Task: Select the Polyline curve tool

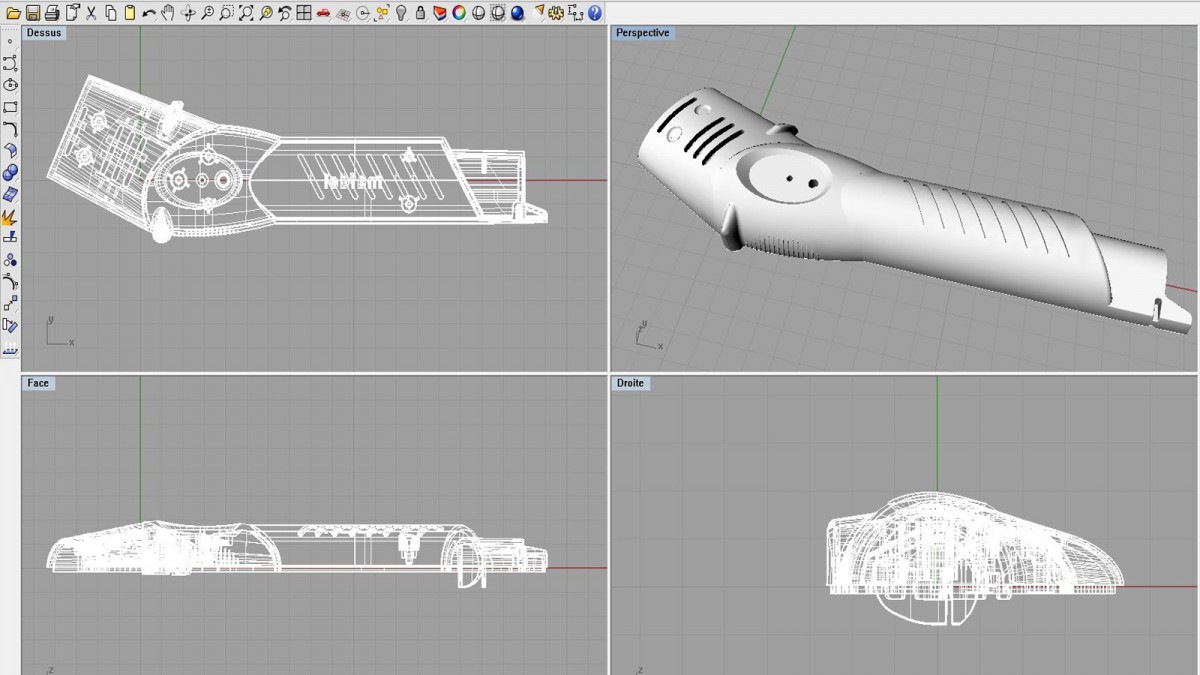Action: click(x=10, y=63)
